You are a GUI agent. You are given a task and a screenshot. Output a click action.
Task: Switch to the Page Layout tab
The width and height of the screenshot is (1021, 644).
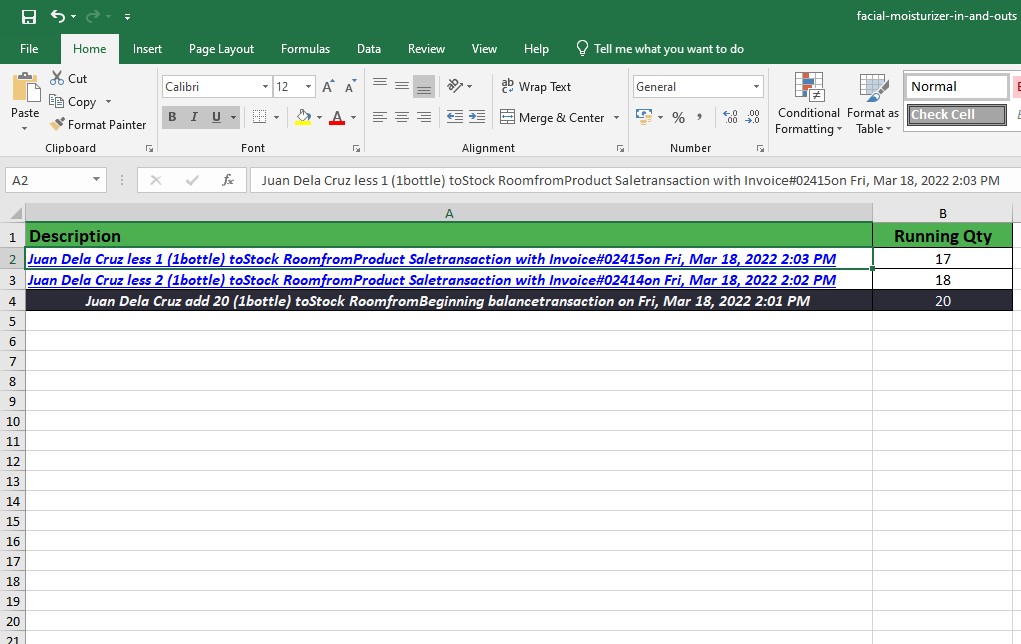coord(221,49)
